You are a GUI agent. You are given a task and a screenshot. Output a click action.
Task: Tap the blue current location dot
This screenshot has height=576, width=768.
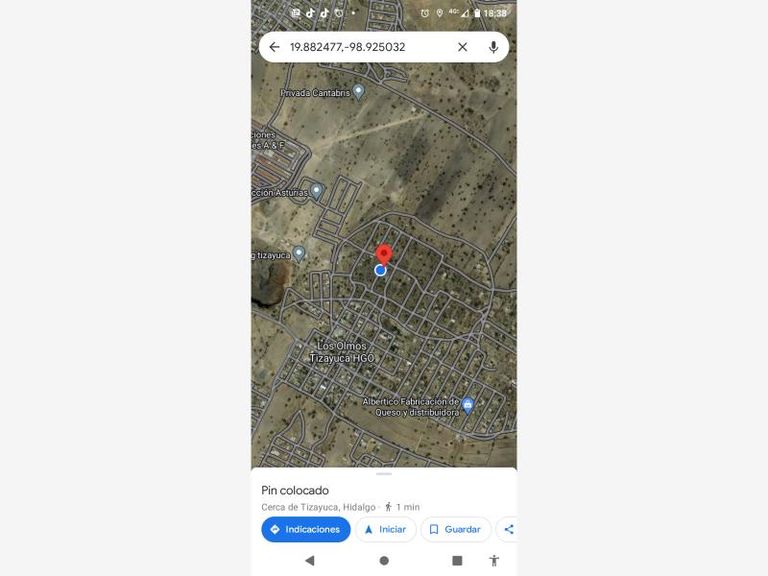click(380, 270)
